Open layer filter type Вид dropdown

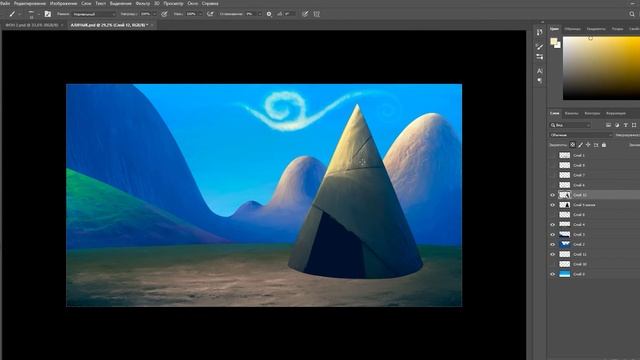point(569,125)
